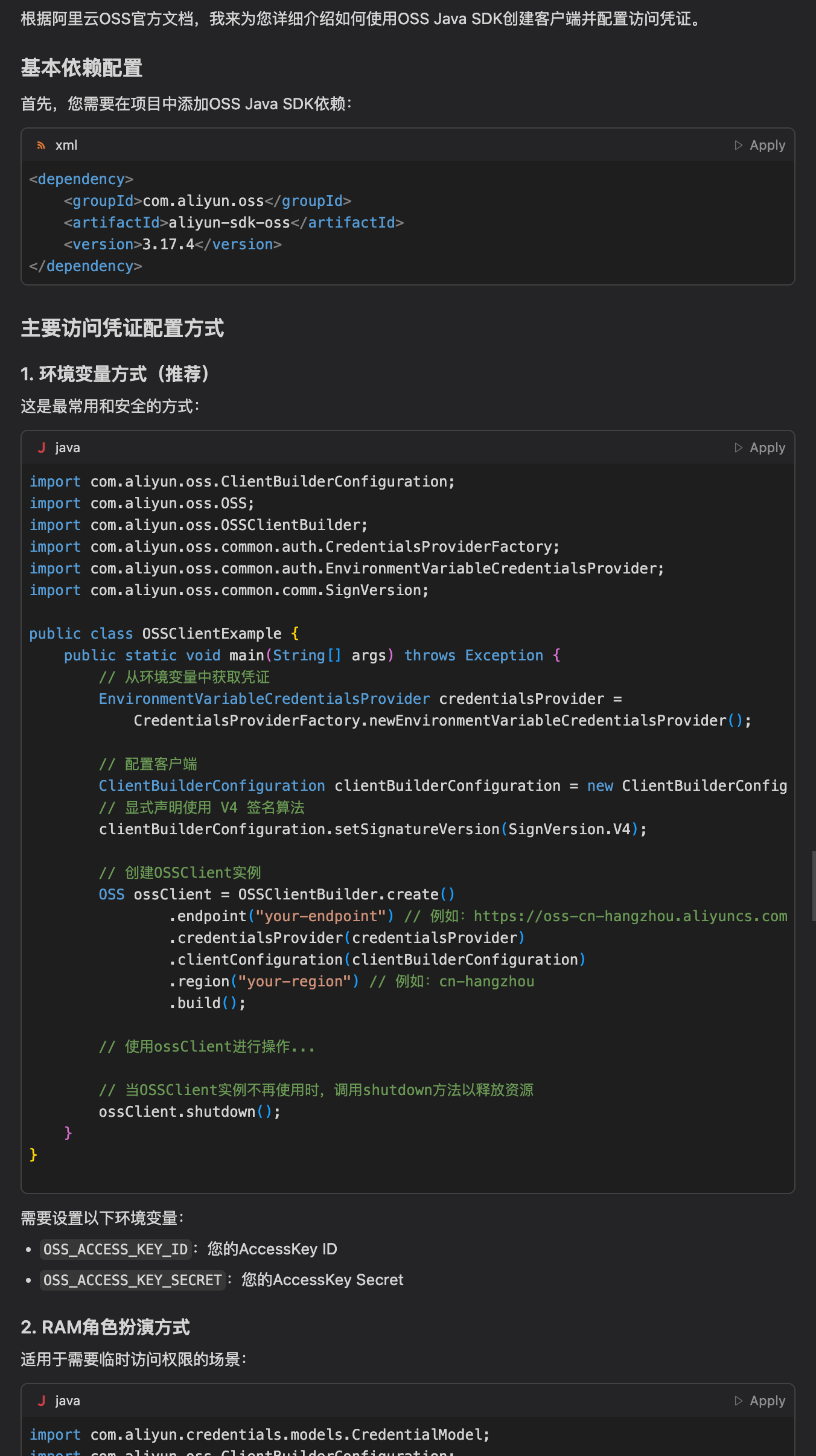Screen dimensions: 816x1456
Task: Click the public class OSSClientExample line
Action: (164, 634)
